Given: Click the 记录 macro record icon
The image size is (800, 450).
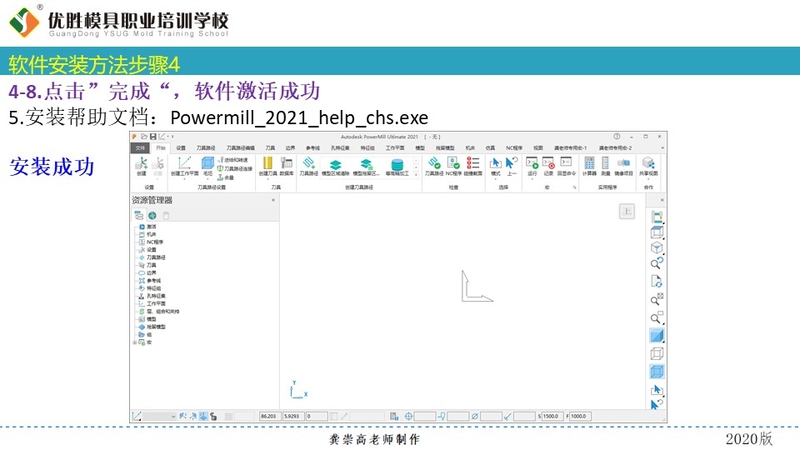Looking at the screenshot, I should point(548,166).
